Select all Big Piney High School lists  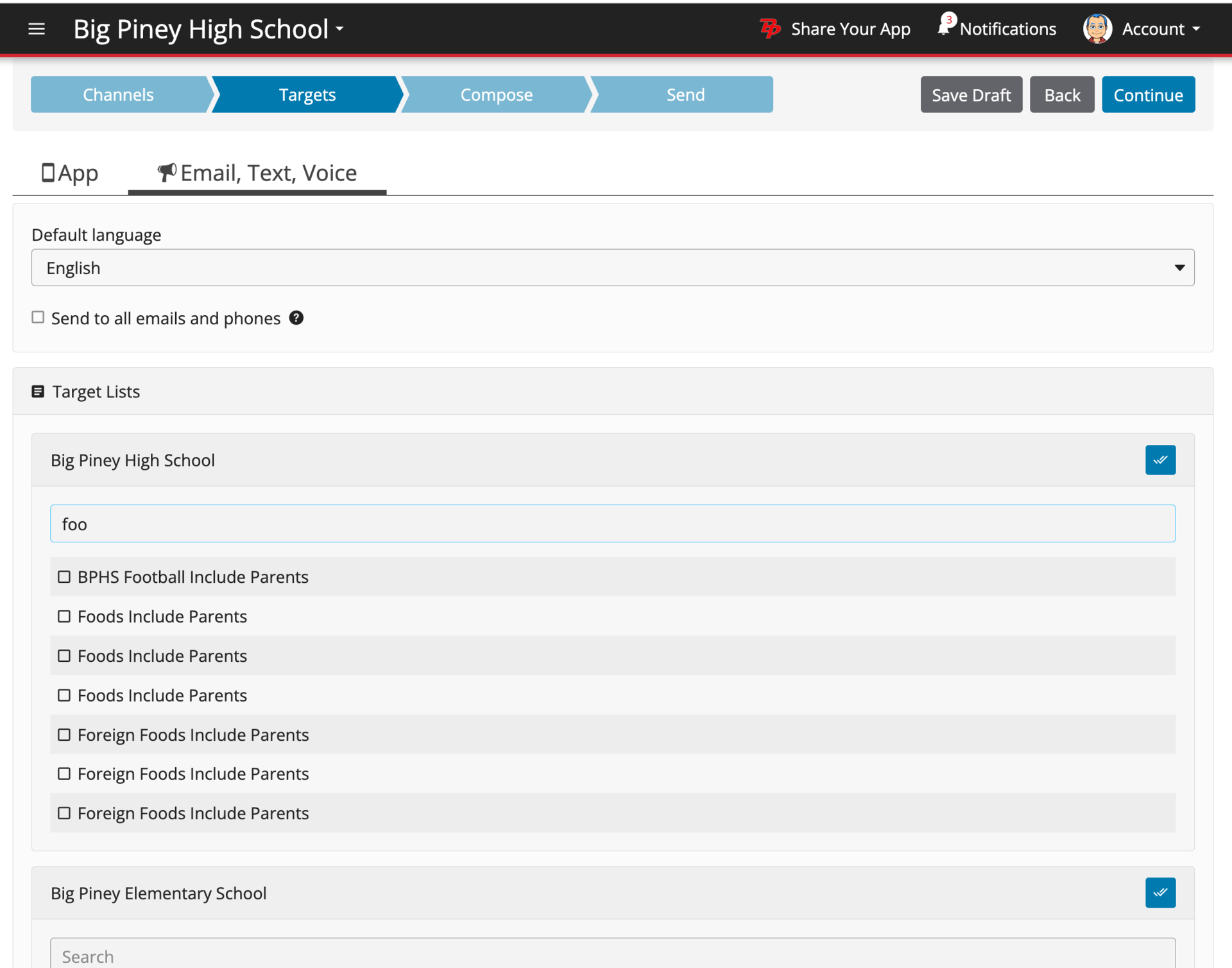[1159, 460]
